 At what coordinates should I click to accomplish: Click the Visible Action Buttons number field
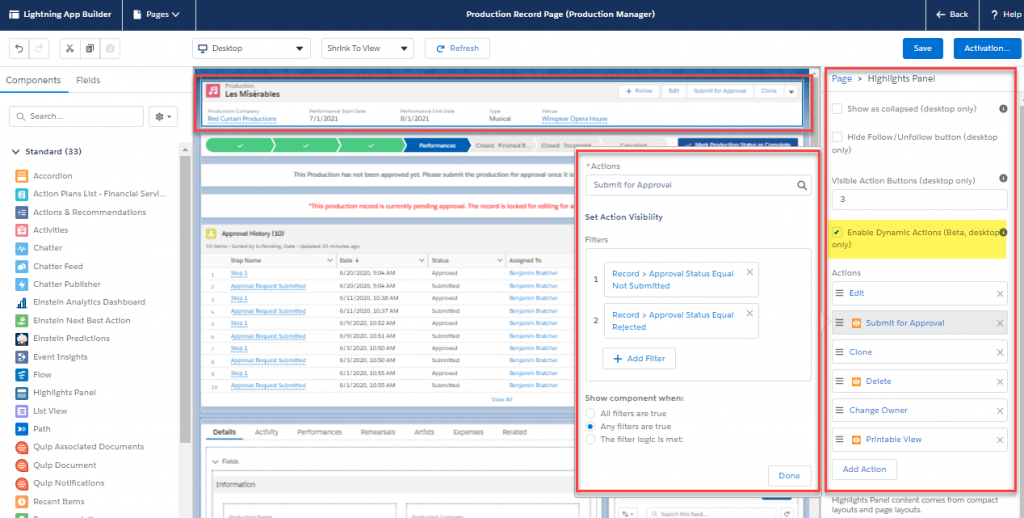pyautogui.click(x=919, y=200)
